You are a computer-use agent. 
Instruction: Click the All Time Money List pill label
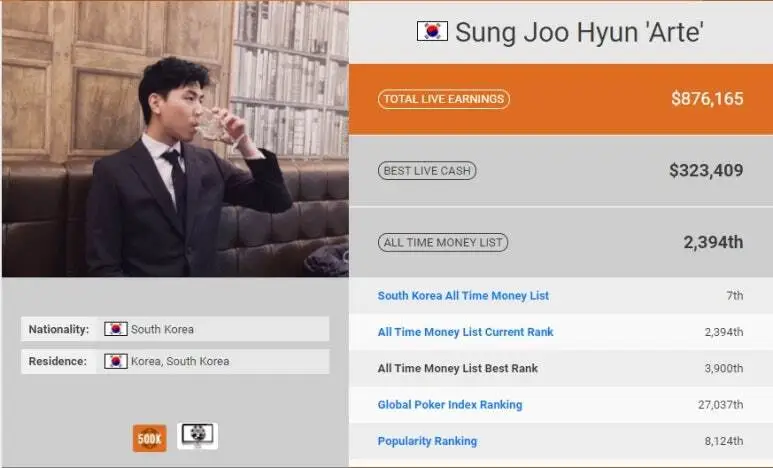[x=443, y=243]
